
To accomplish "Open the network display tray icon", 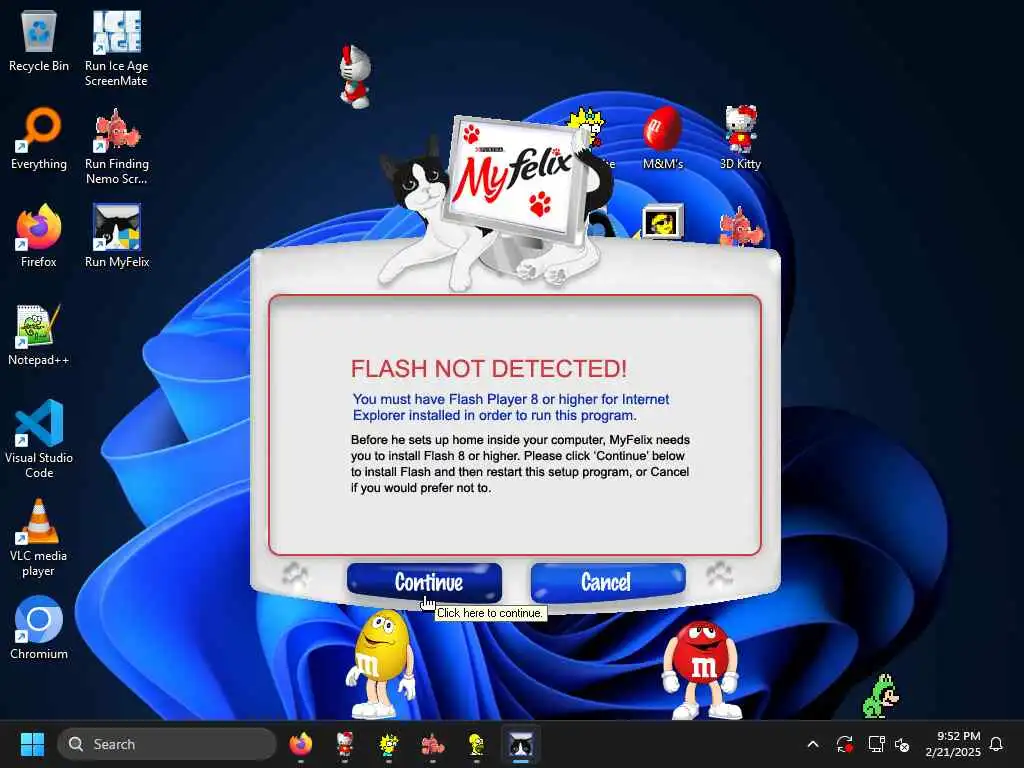I will pos(876,744).
